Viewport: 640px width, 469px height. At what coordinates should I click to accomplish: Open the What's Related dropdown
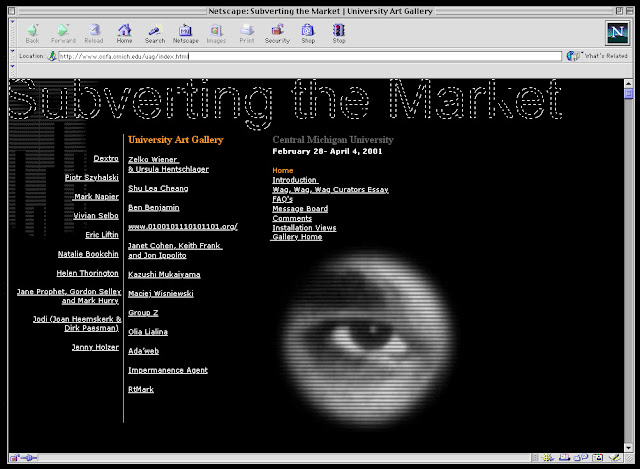[x=597, y=56]
